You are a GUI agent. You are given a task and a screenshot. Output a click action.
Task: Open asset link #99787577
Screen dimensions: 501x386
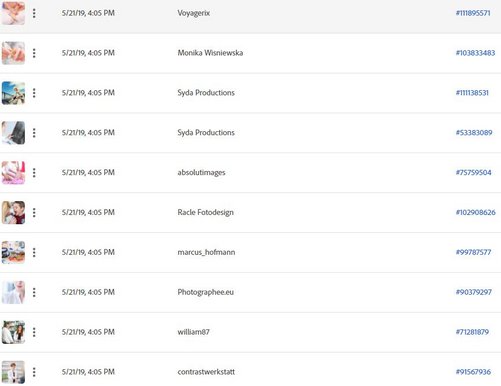[x=473, y=252]
